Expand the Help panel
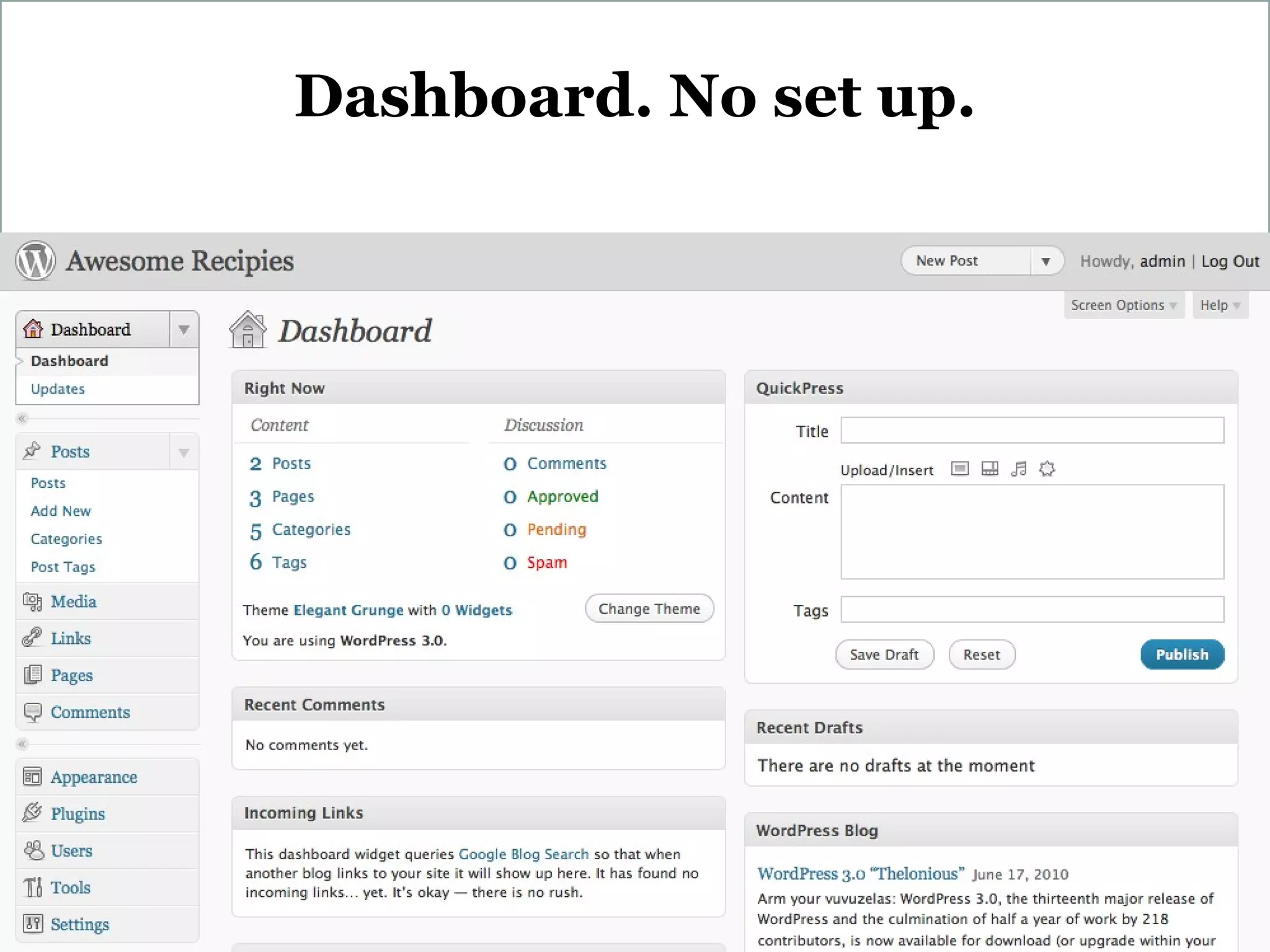1270x952 pixels. [x=1219, y=305]
